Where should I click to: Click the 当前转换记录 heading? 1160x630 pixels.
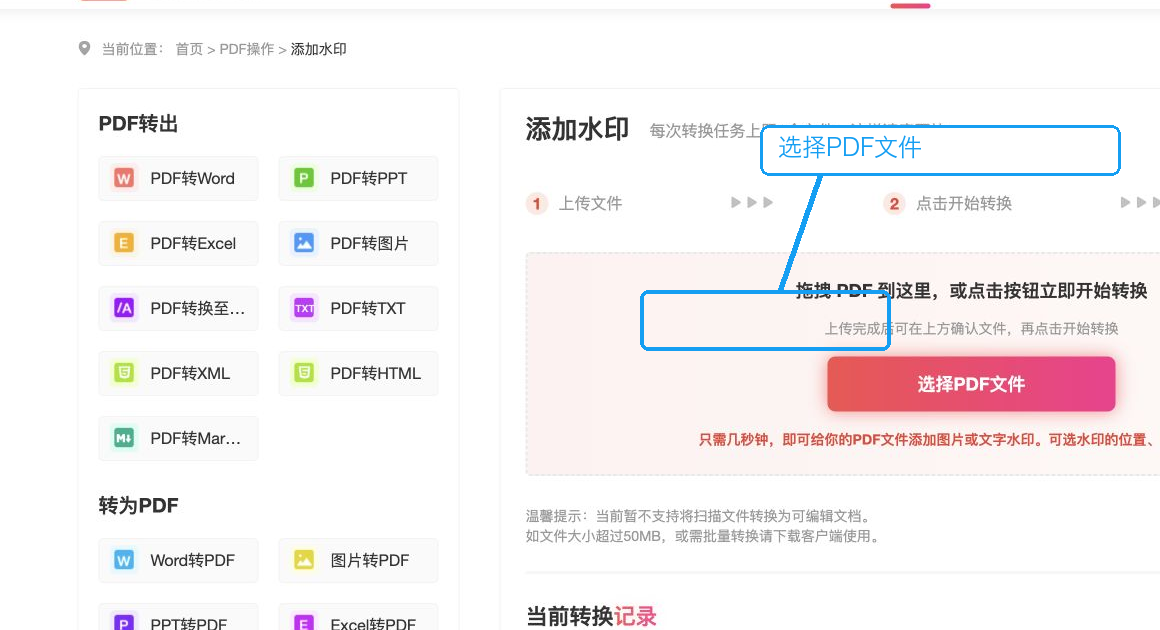click(x=591, y=616)
